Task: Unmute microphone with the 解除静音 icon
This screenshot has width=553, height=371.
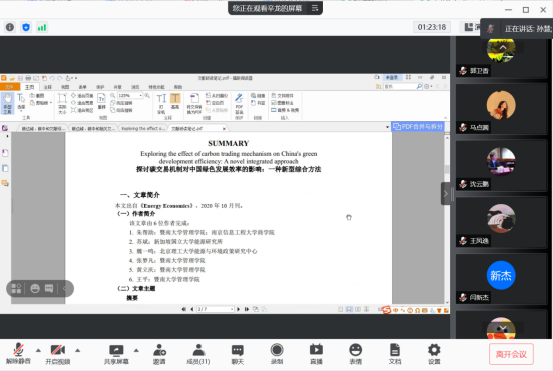Action: point(18,353)
